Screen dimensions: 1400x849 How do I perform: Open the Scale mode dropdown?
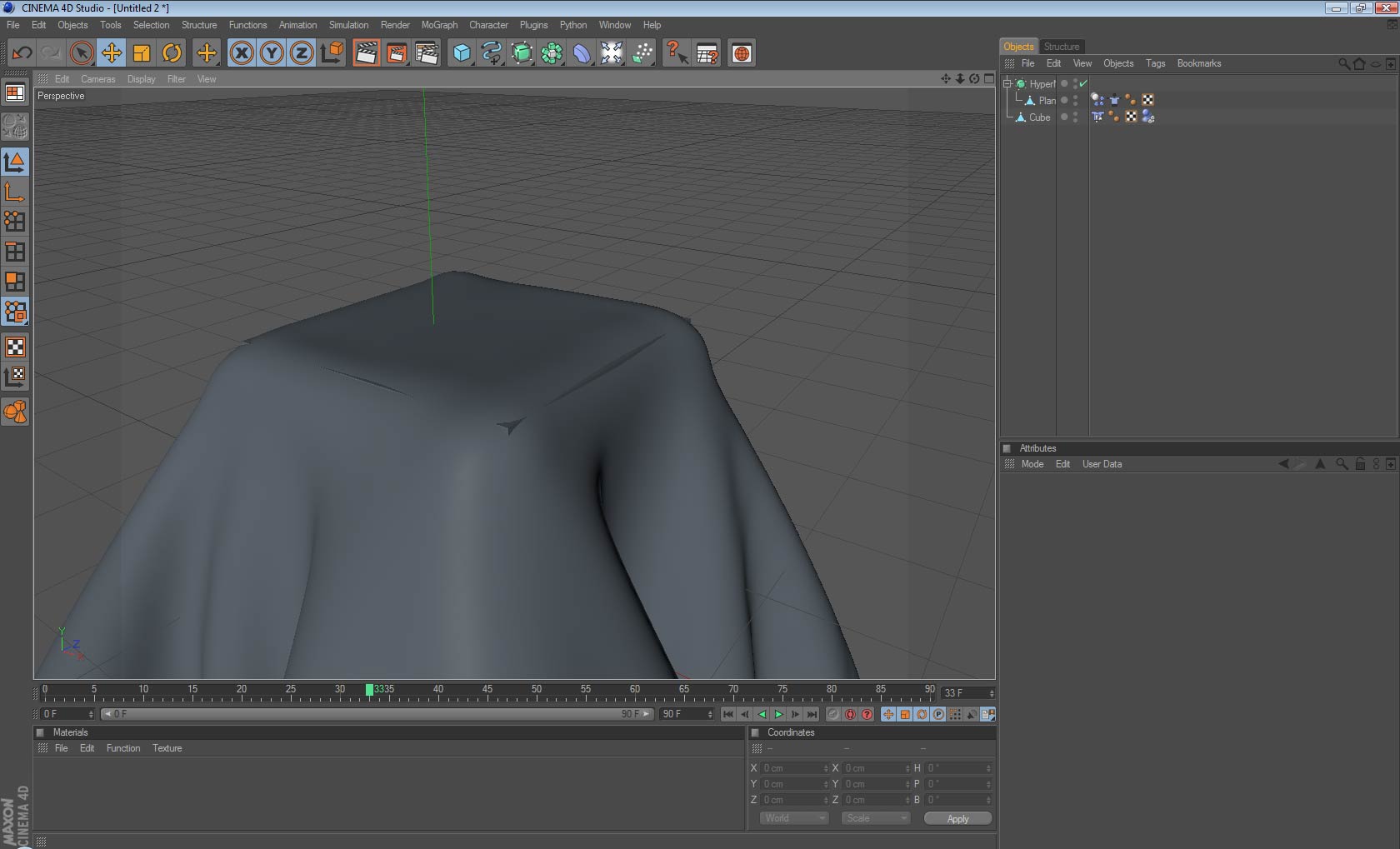875,818
